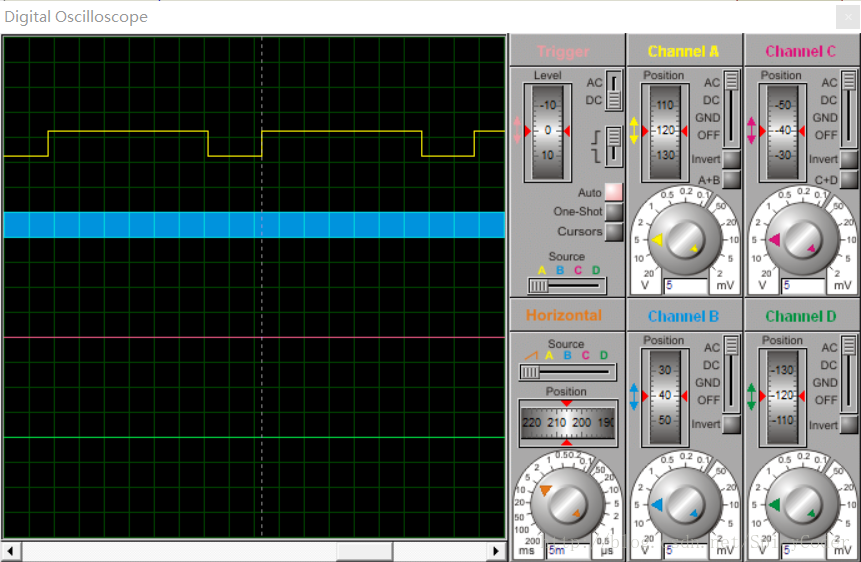Toggle Invert on Channel A

tap(731, 160)
